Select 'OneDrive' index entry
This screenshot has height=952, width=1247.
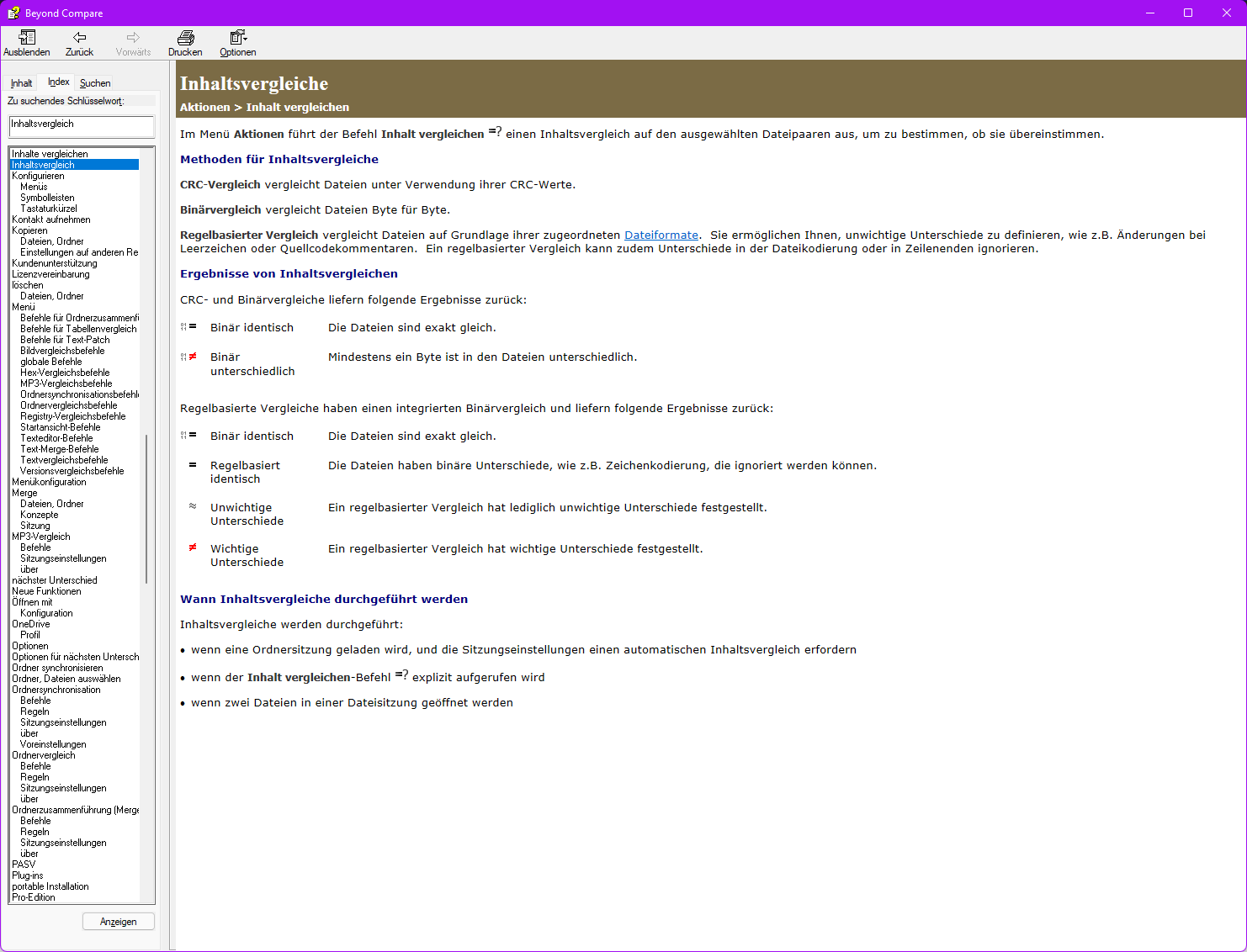pyautogui.click(x=31, y=624)
